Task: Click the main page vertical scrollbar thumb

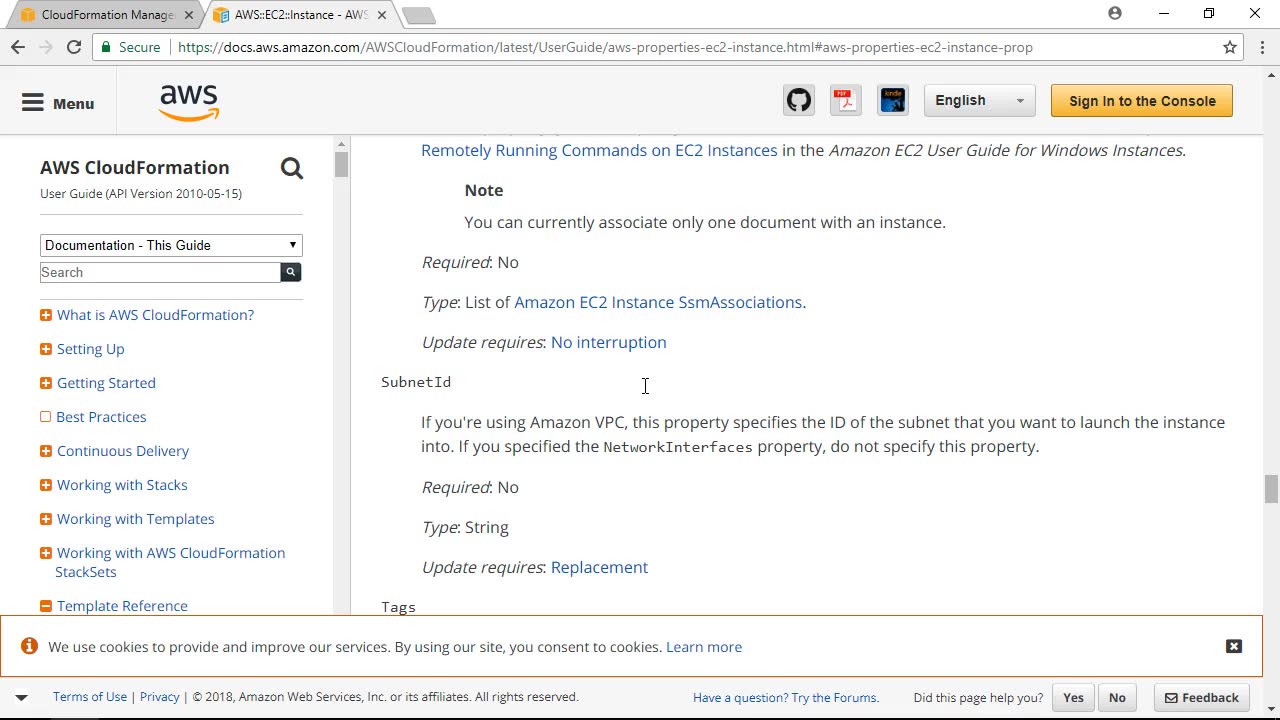Action: (1271, 490)
